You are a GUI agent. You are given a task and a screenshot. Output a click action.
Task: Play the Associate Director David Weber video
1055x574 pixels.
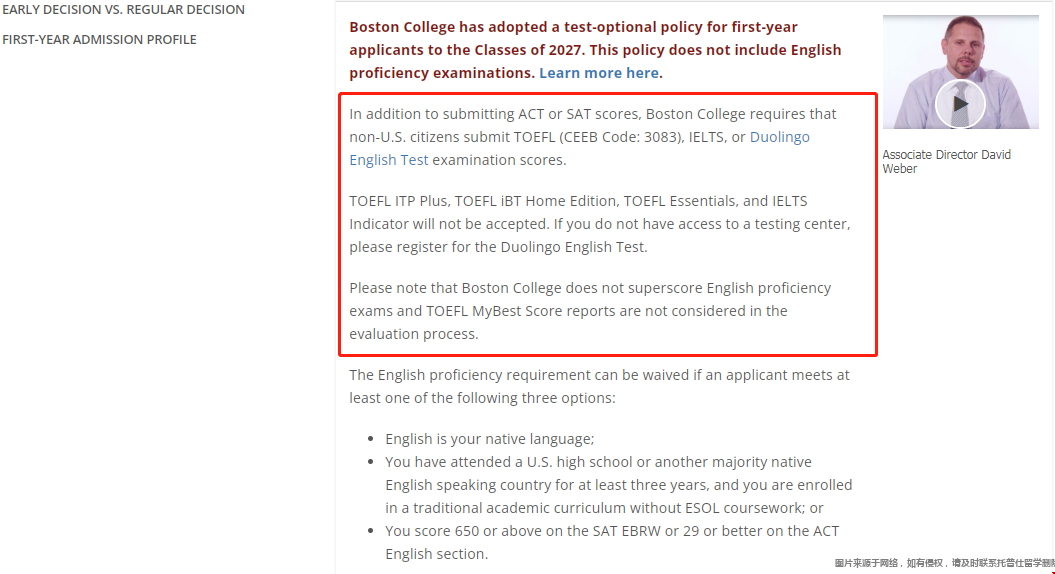point(960,104)
